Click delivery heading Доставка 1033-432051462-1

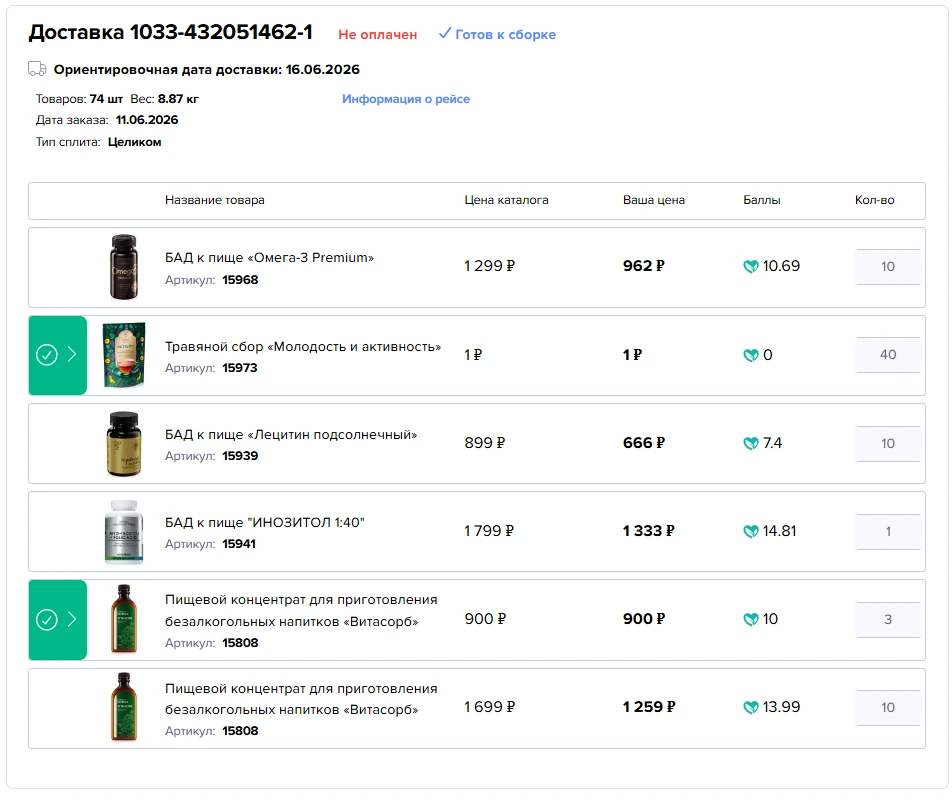tap(171, 32)
